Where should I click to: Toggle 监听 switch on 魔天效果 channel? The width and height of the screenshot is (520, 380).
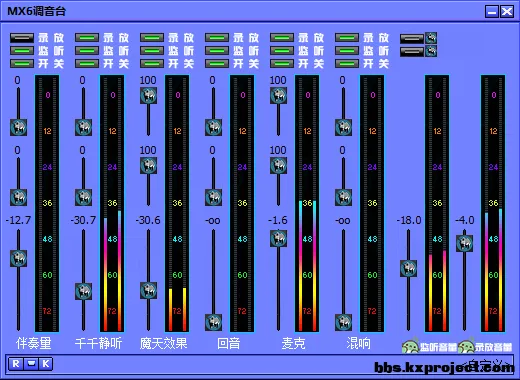[x=152, y=51]
